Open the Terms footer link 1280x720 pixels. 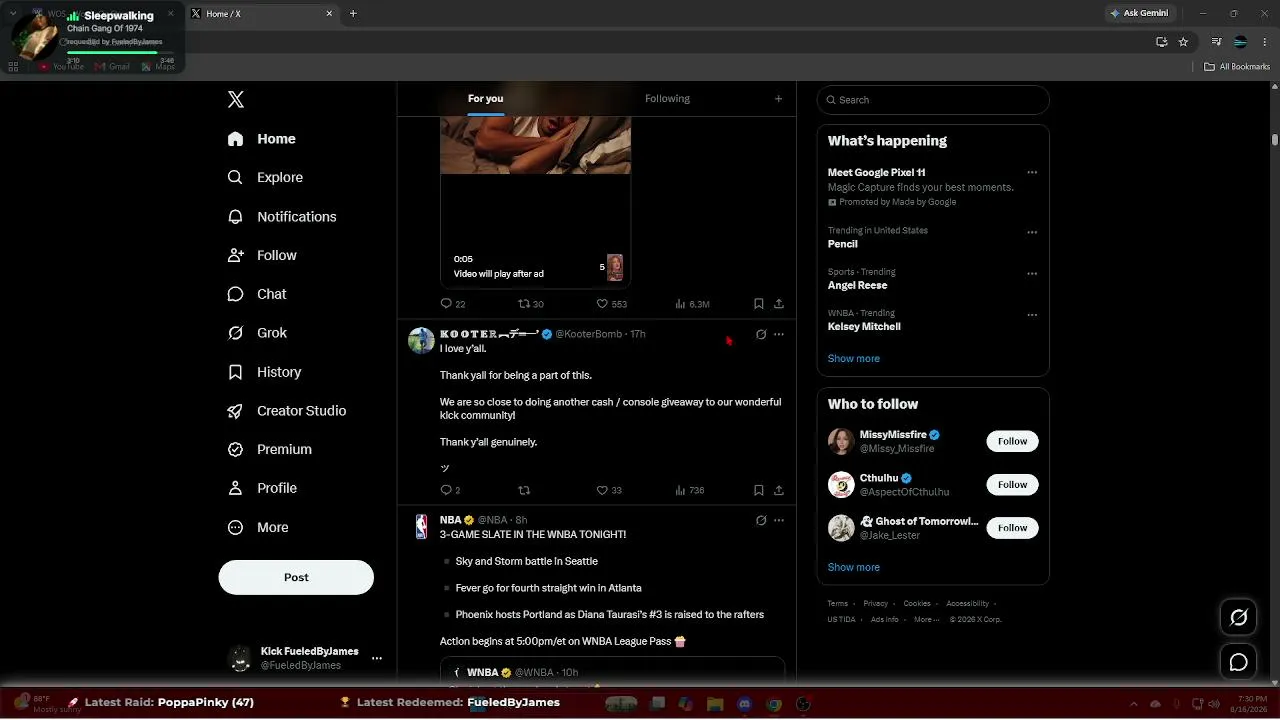point(837,604)
